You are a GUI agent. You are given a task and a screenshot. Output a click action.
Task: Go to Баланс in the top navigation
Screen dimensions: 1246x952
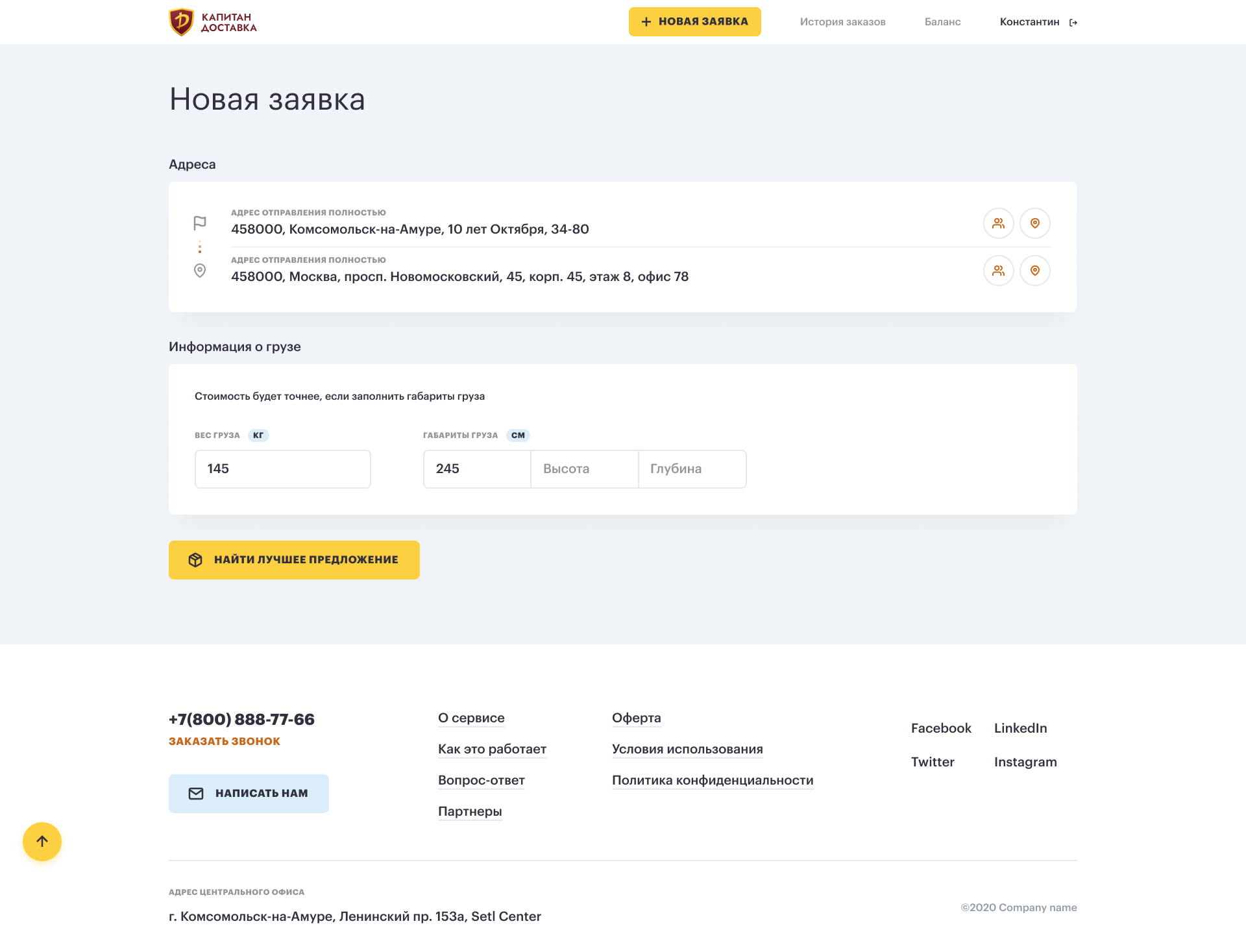click(x=942, y=22)
